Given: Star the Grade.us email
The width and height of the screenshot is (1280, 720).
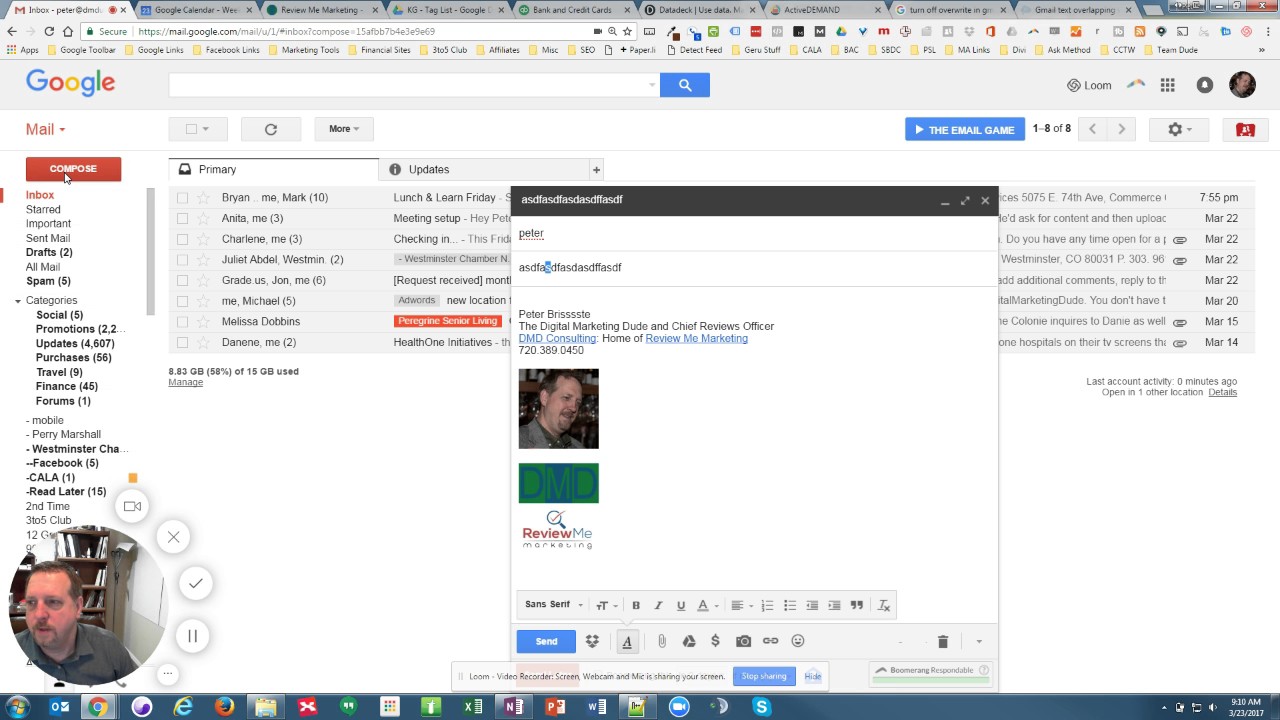Looking at the screenshot, I should (203, 281).
